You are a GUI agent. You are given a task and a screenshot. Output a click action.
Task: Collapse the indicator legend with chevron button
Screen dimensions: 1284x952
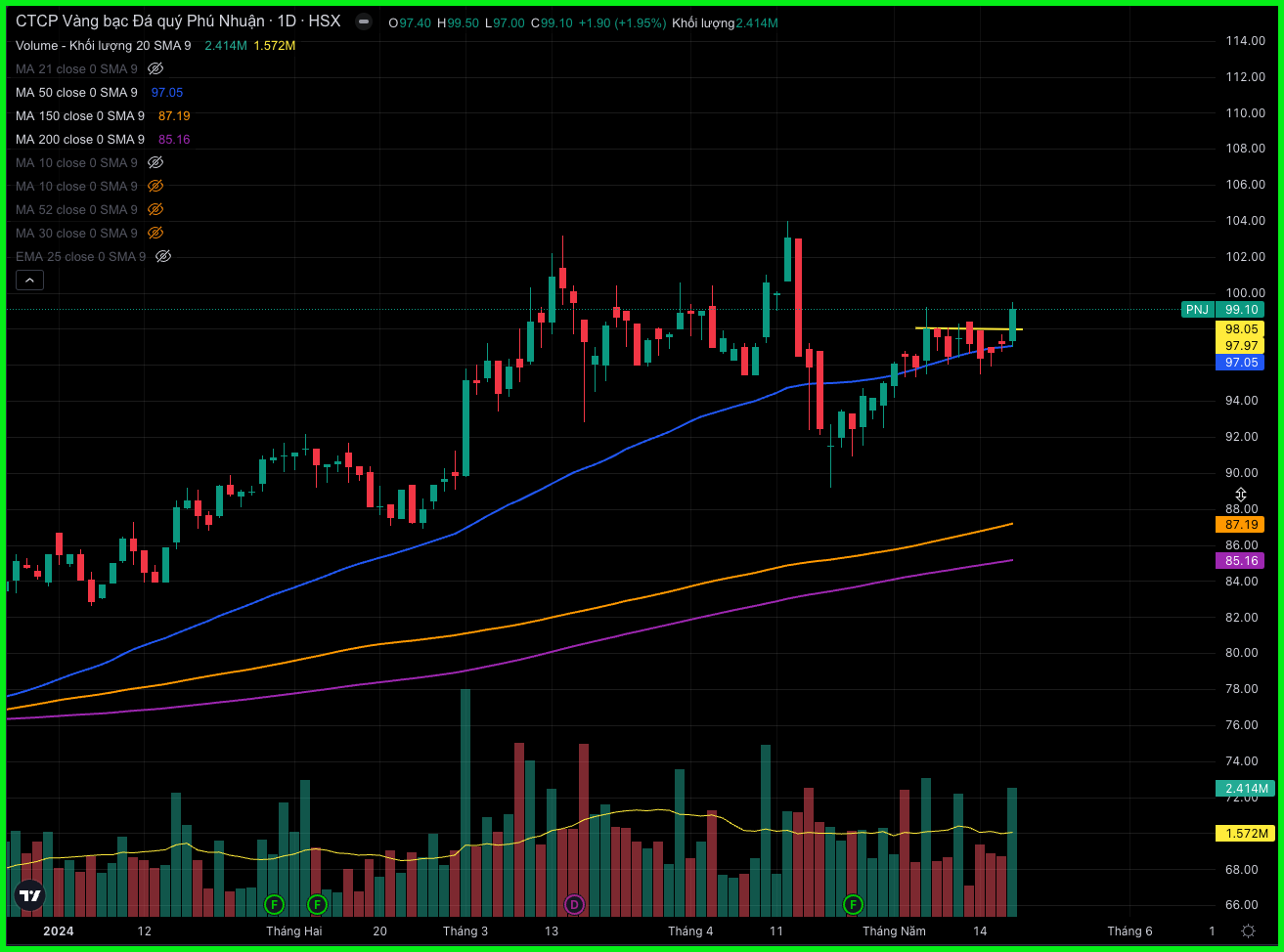29,281
